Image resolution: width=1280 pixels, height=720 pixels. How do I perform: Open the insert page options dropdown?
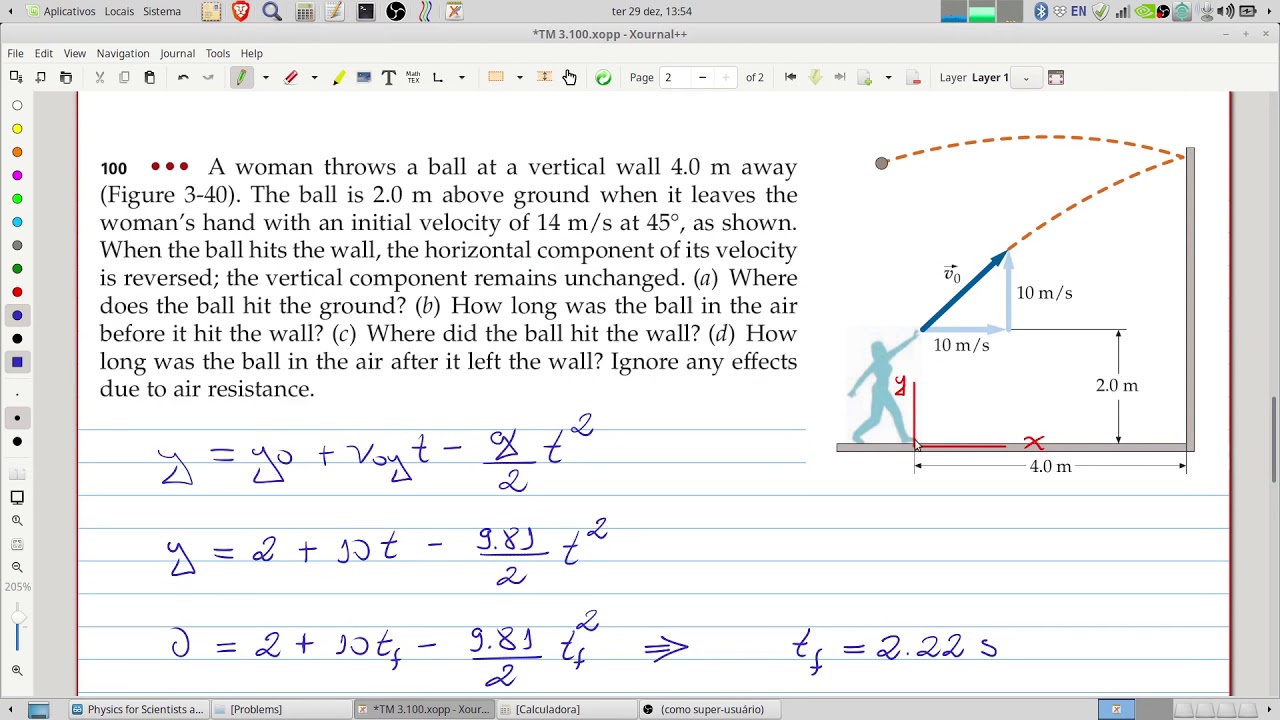click(888, 77)
